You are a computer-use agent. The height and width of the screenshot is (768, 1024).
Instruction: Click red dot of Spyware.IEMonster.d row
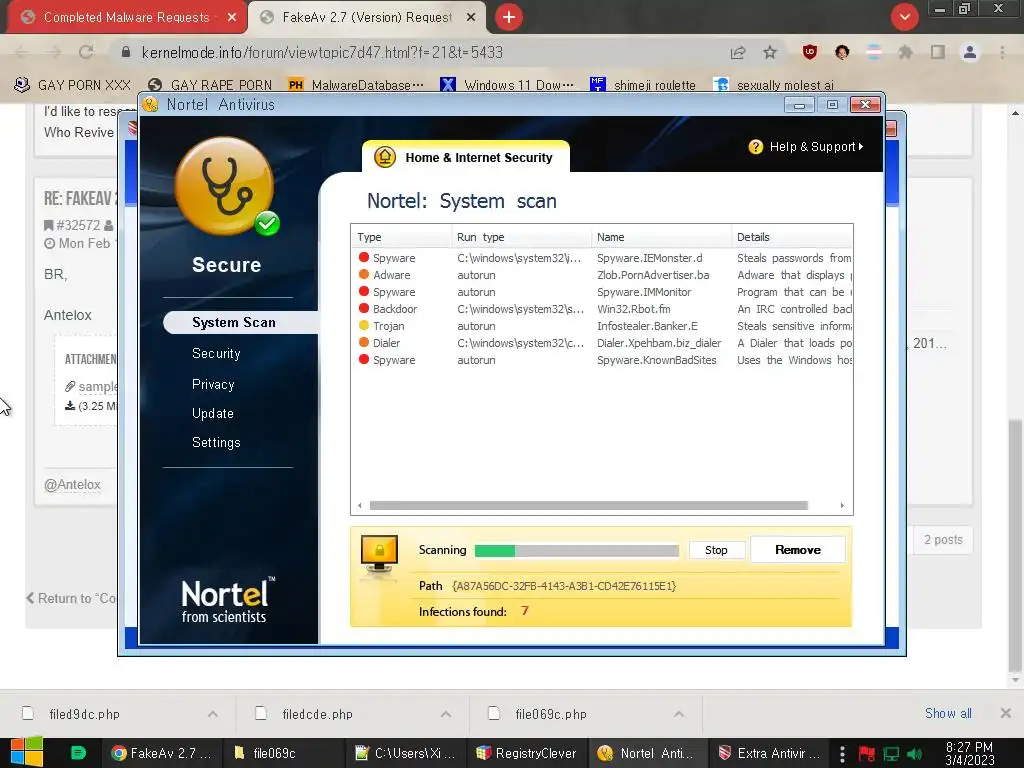click(364, 257)
